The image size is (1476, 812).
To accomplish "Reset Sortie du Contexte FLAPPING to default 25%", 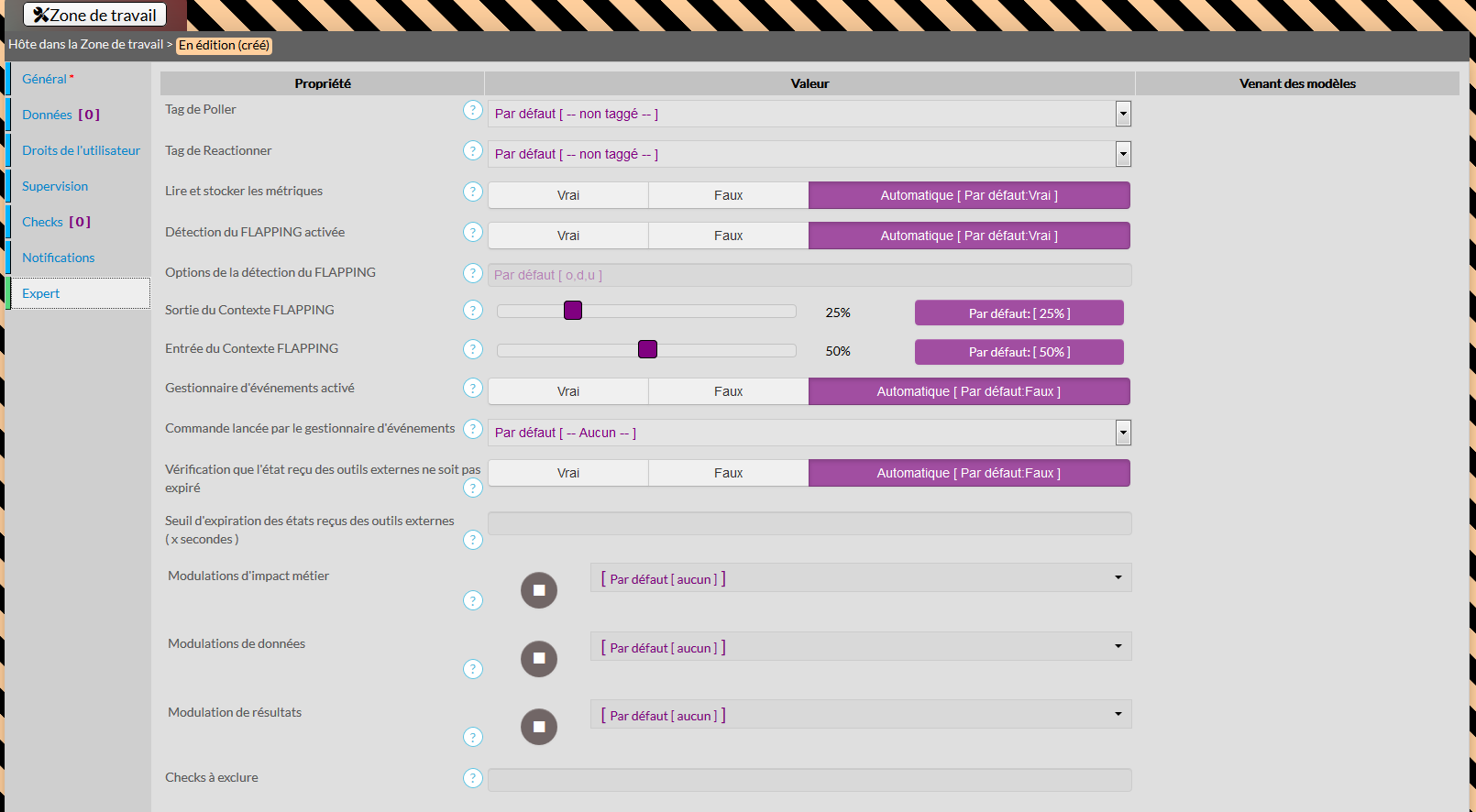I will pyautogui.click(x=1019, y=313).
